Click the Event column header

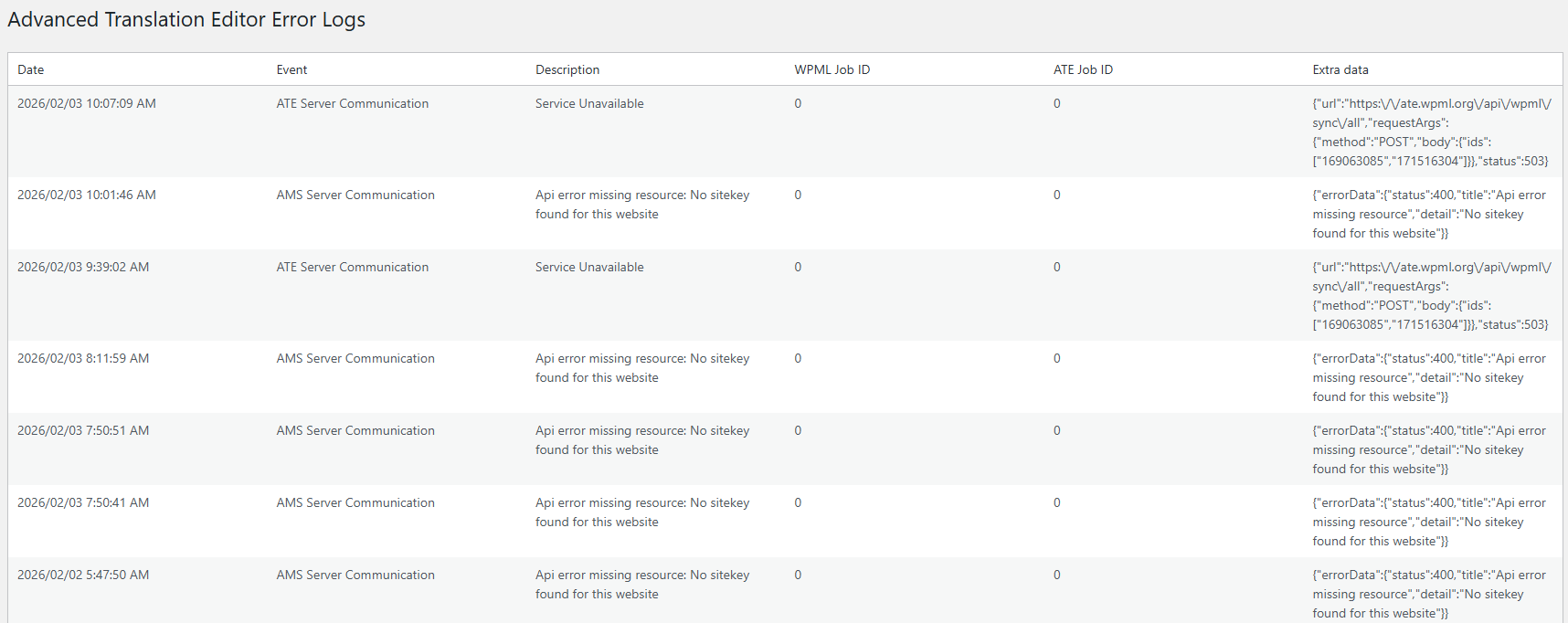(291, 69)
